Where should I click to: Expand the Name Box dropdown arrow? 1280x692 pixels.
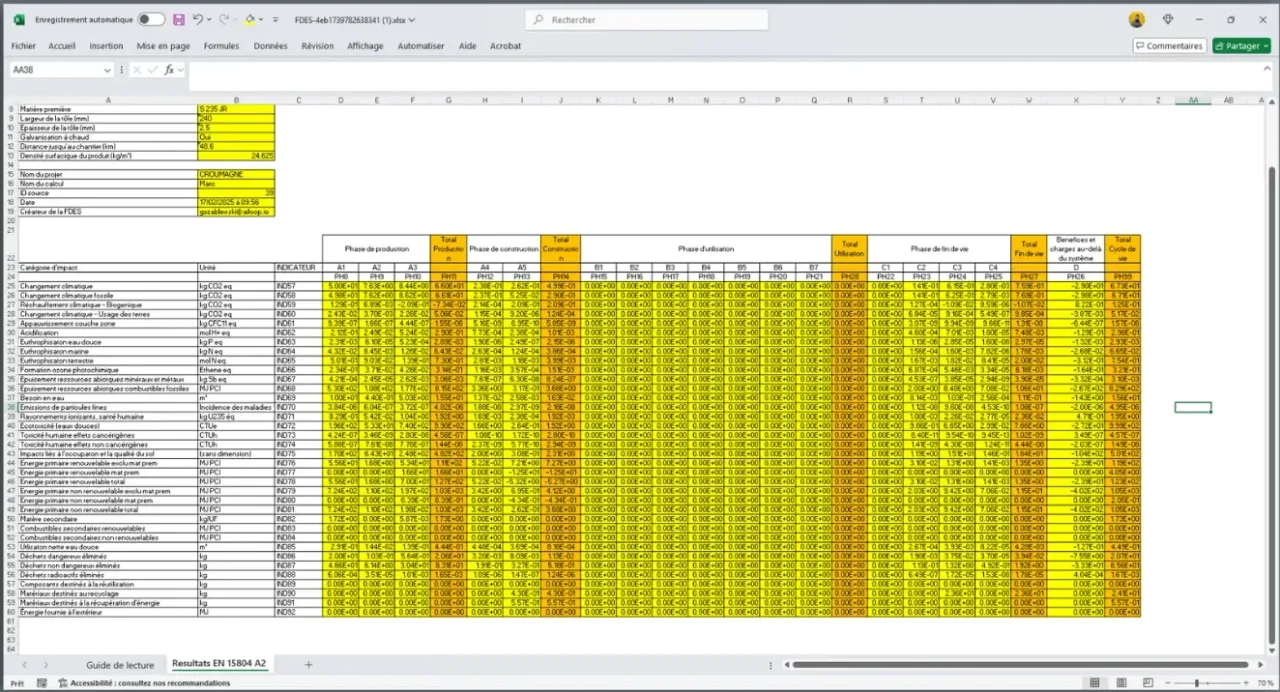click(x=107, y=70)
